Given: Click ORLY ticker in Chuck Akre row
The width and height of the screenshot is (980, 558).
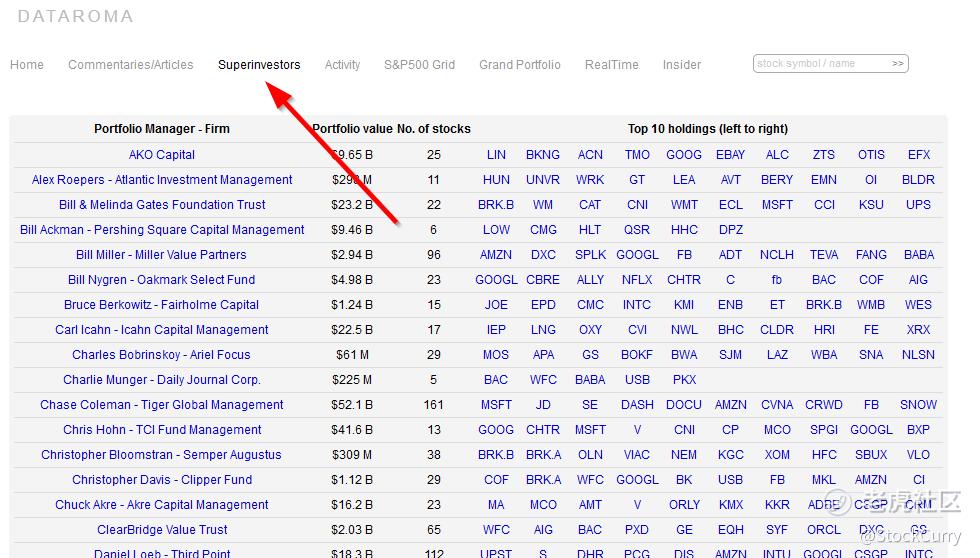Looking at the screenshot, I should click(x=684, y=505).
